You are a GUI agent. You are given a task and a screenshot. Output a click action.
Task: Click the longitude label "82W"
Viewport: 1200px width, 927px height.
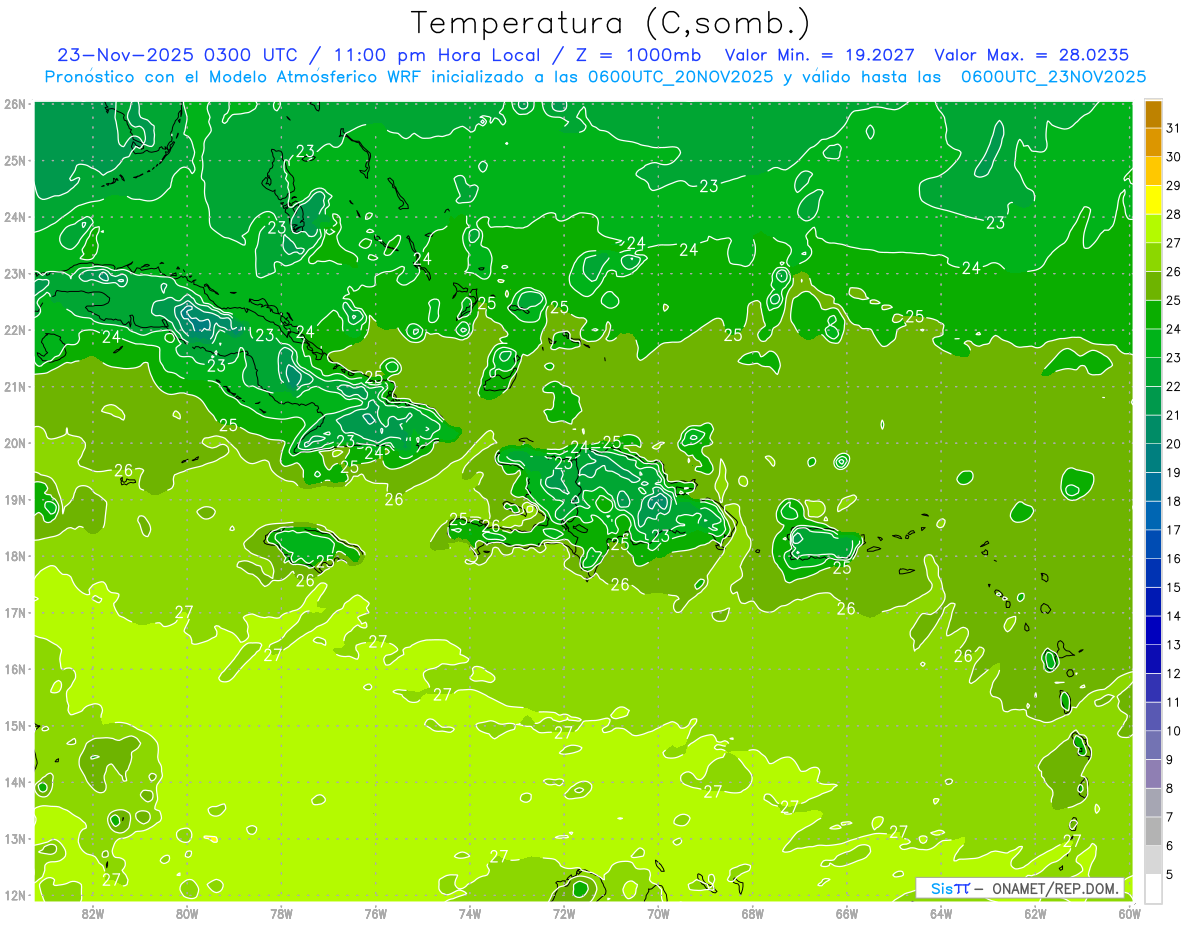[x=93, y=913]
